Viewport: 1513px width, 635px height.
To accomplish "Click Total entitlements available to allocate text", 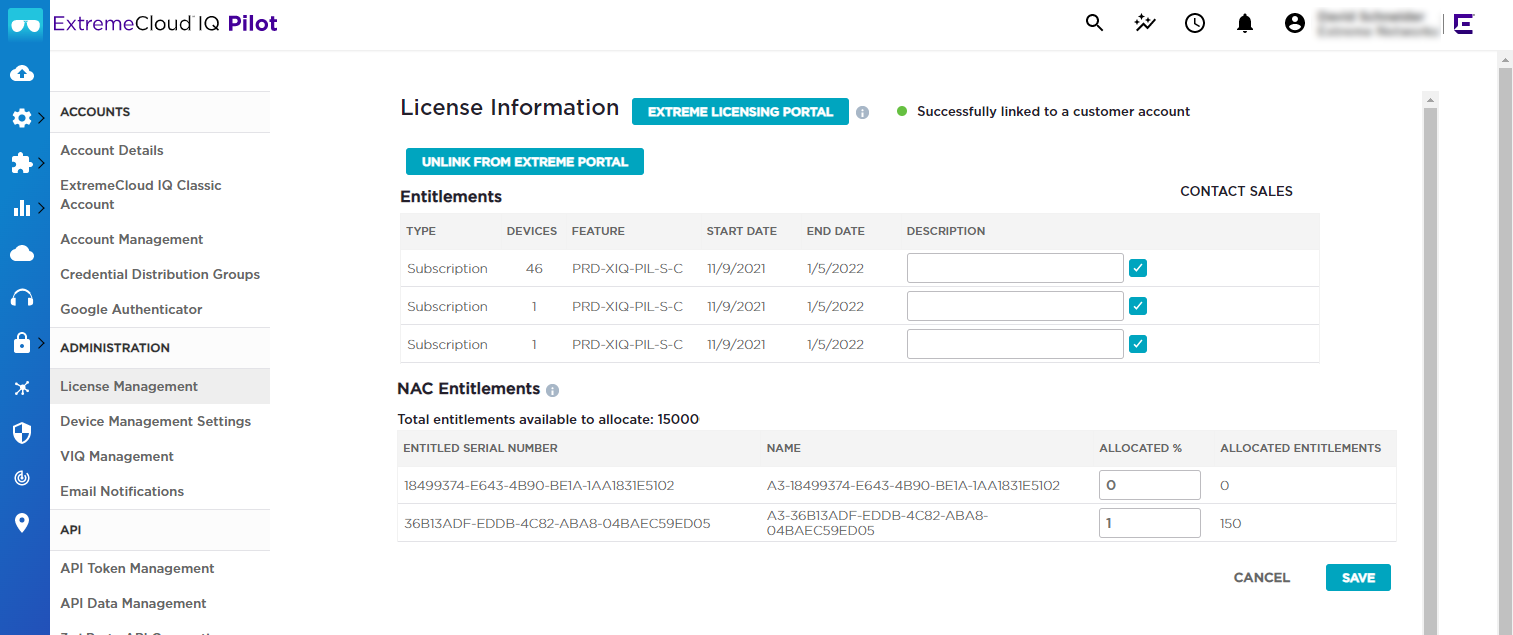I will [548, 419].
